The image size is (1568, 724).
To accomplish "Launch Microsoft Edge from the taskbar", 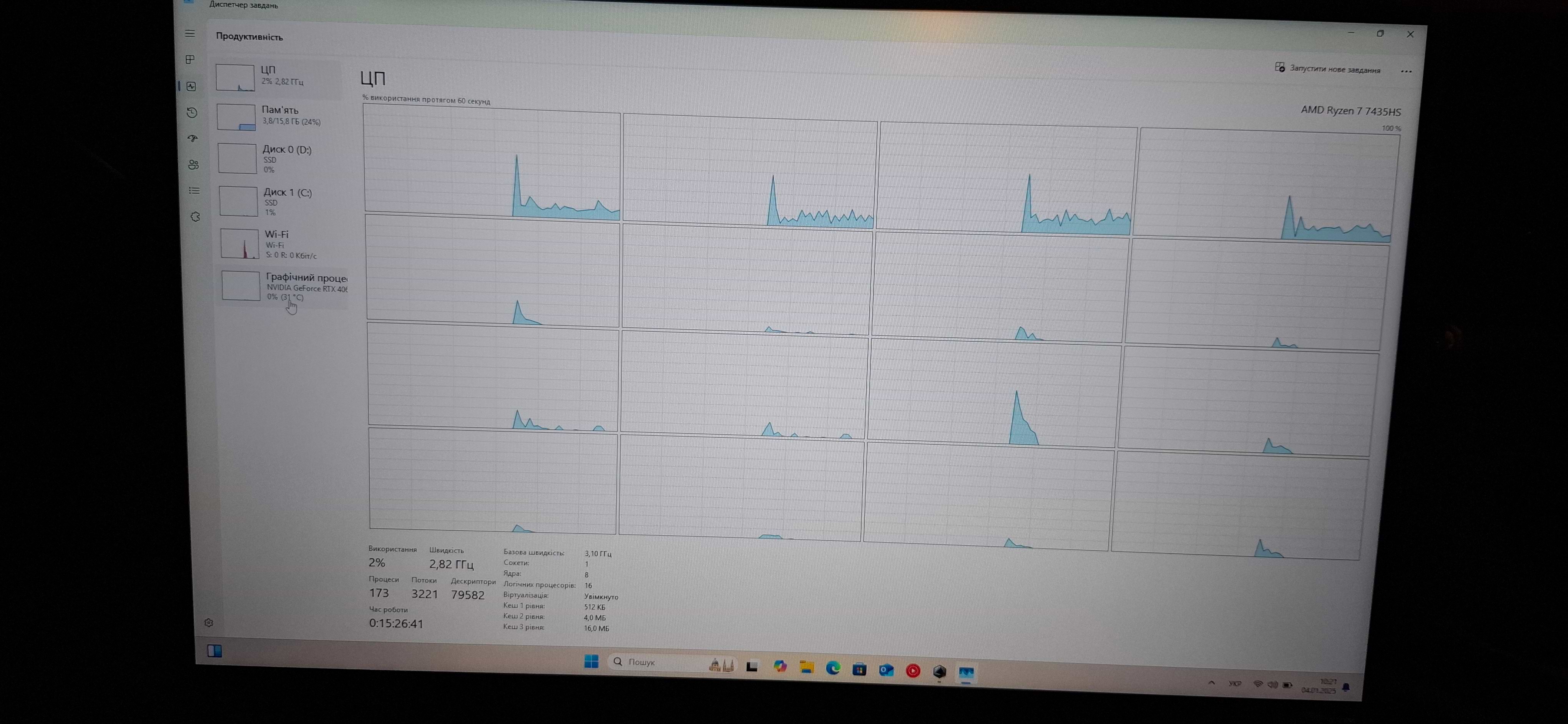I will pyautogui.click(x=833, y=669).
